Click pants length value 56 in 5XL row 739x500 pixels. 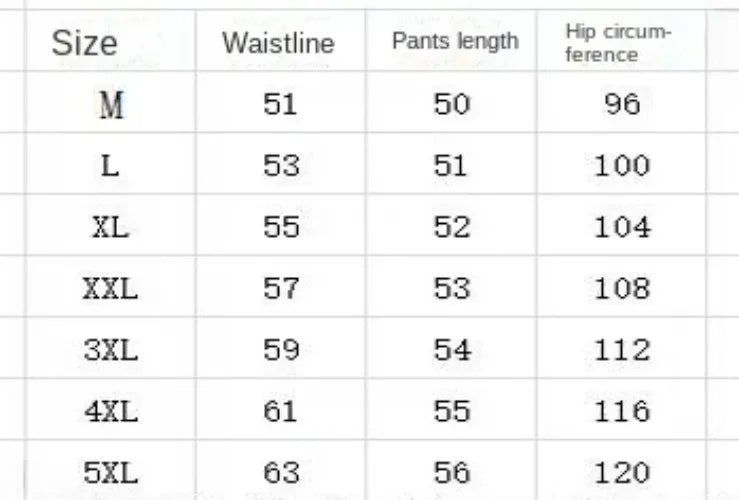point(452,472)
